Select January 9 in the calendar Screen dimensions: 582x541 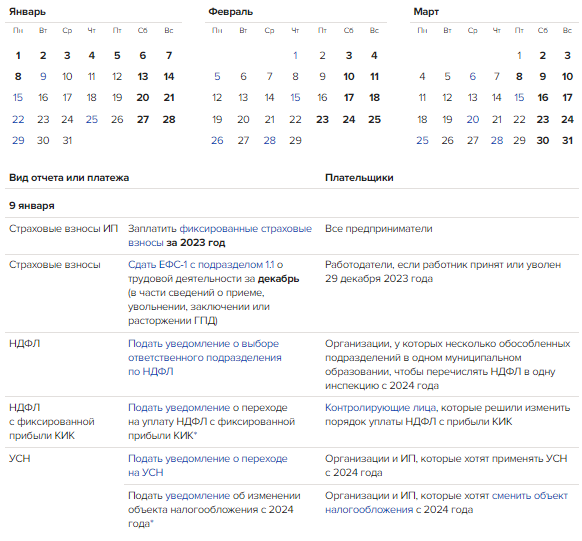point(43,76)
